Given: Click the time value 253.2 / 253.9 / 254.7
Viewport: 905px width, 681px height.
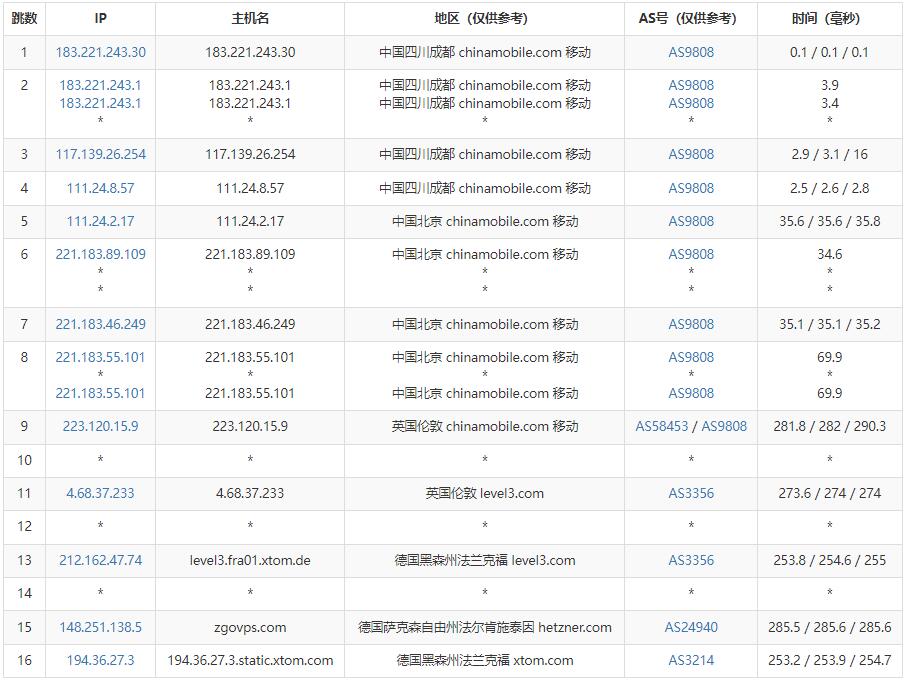Looking at the screenshot, I should click(829, 660).
